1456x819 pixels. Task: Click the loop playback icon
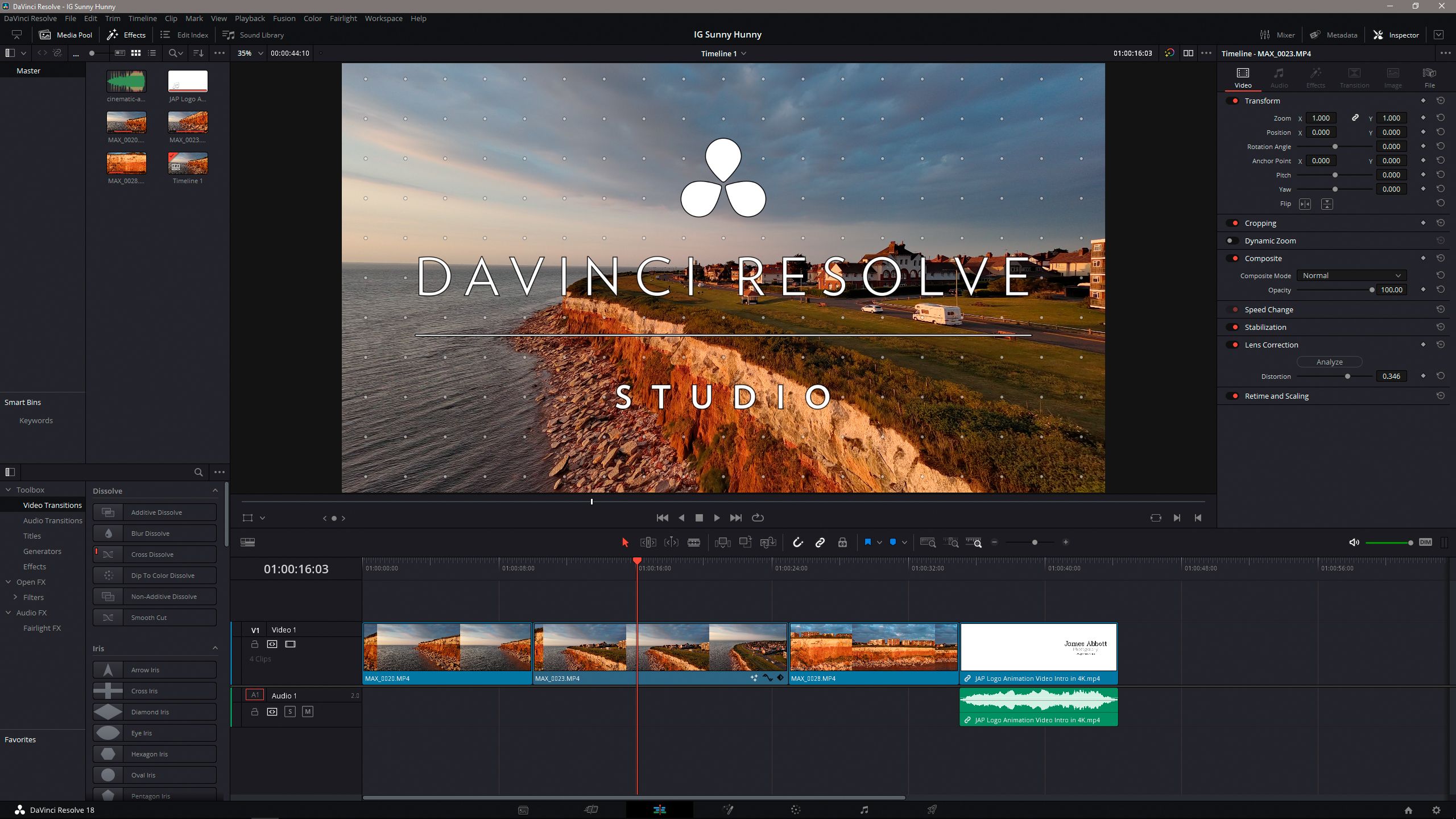(x=758, y=518)
